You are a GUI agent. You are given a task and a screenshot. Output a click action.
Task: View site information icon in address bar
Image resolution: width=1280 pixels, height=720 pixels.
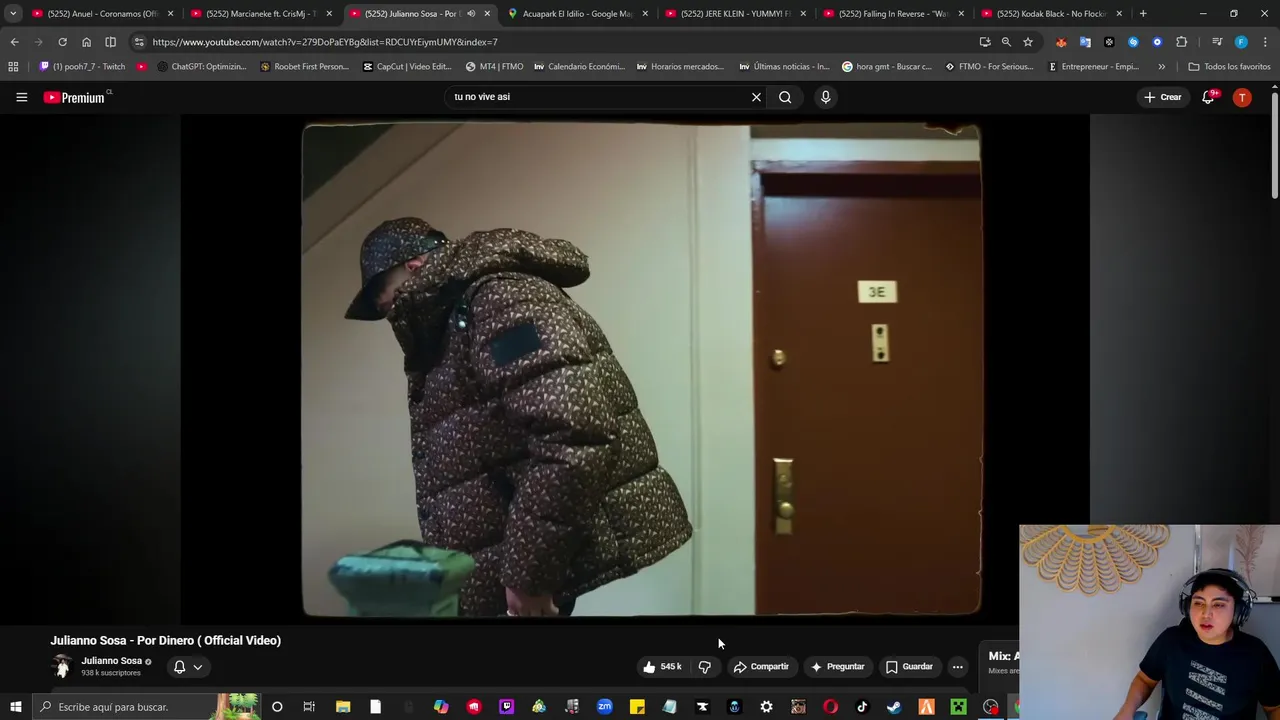tap(139, 42)
